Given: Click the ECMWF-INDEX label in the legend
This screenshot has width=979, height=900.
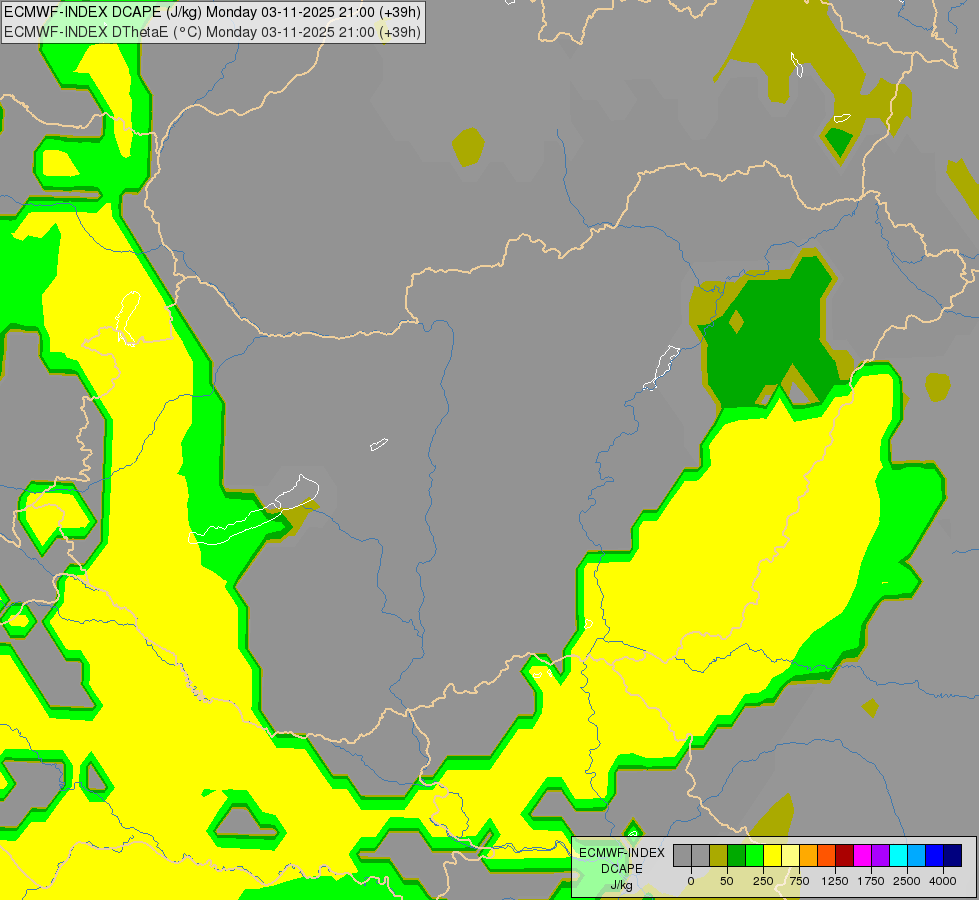Looking at the screenshot, I should (x=622, y=853).
